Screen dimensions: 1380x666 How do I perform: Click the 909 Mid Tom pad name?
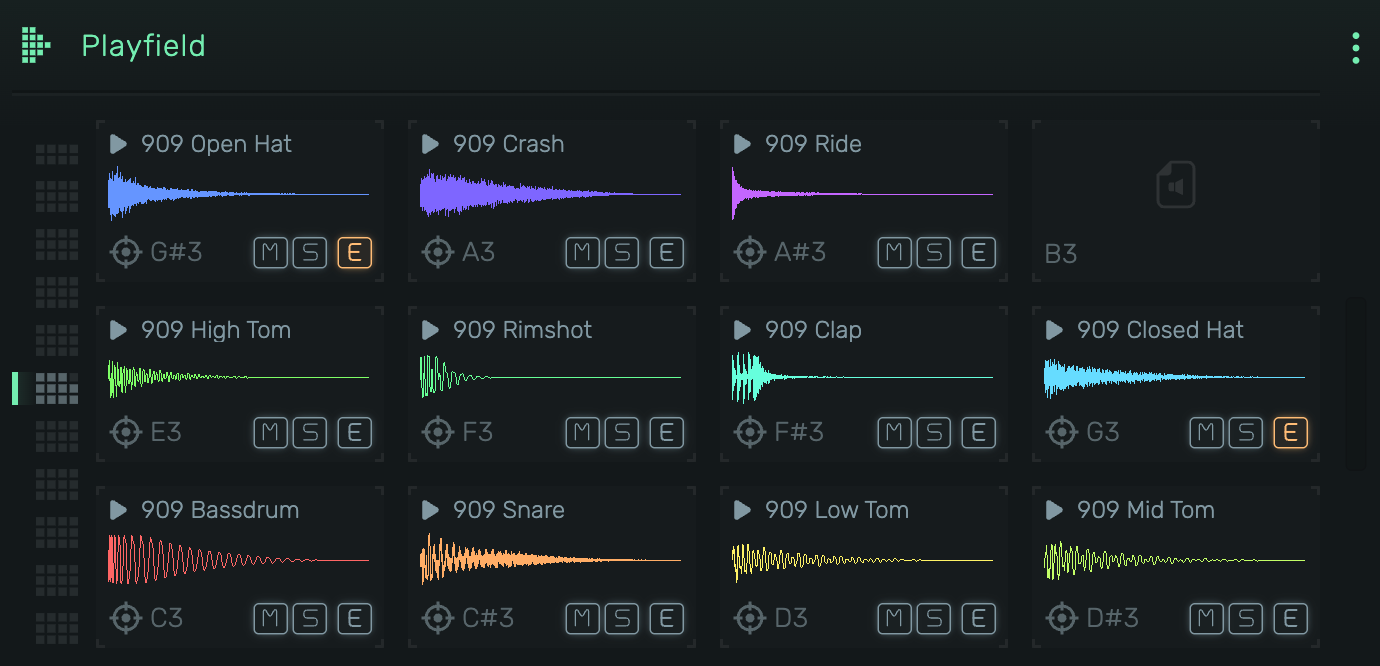click(1146, 510)
